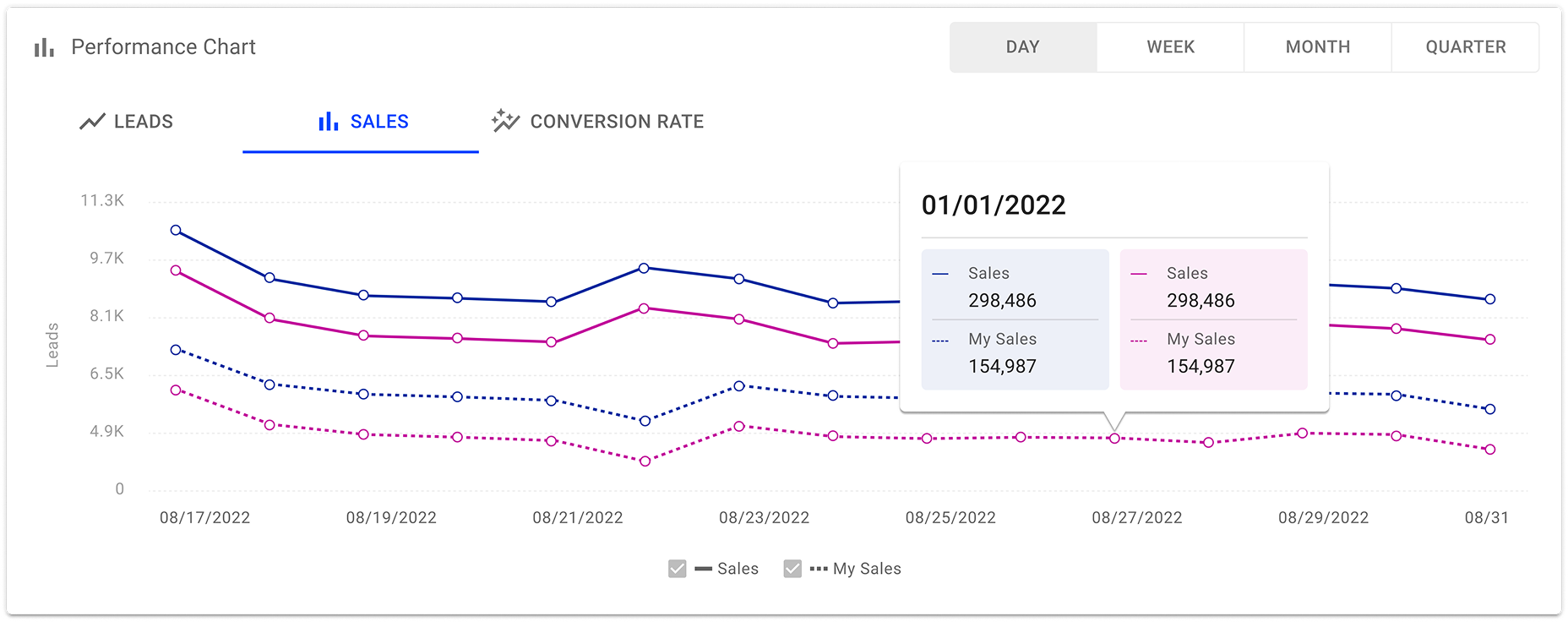The image size is (1568, 622).
Task: Click the Performance Chart bar icon
Action: 44,47
